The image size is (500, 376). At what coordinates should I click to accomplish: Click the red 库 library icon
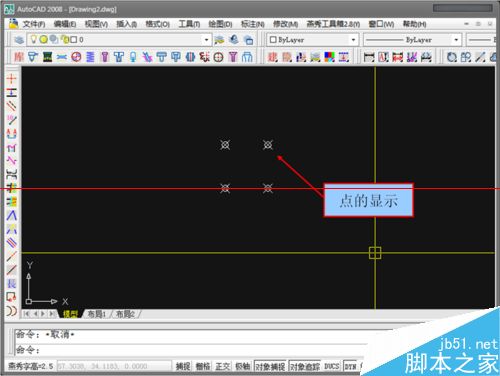19,57
